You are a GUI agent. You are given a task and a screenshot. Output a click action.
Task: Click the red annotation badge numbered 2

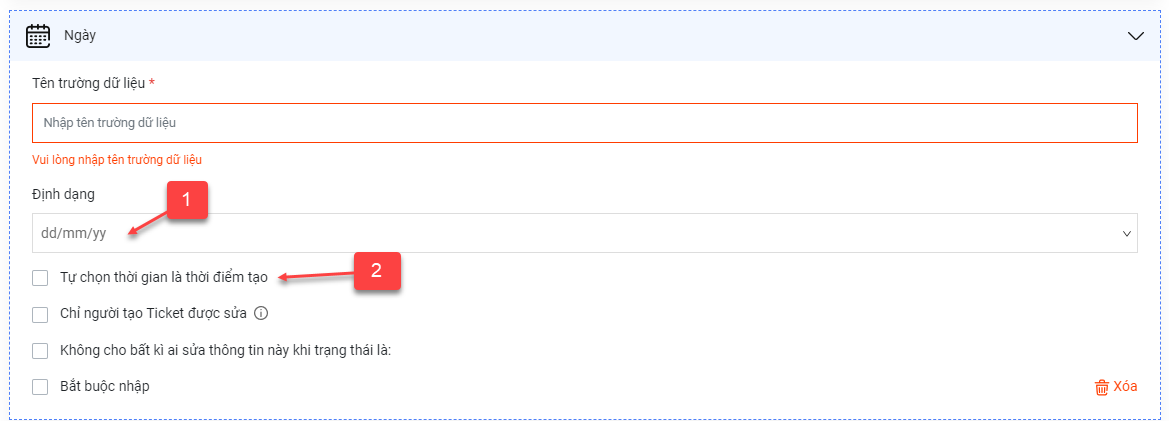[376, 270]
